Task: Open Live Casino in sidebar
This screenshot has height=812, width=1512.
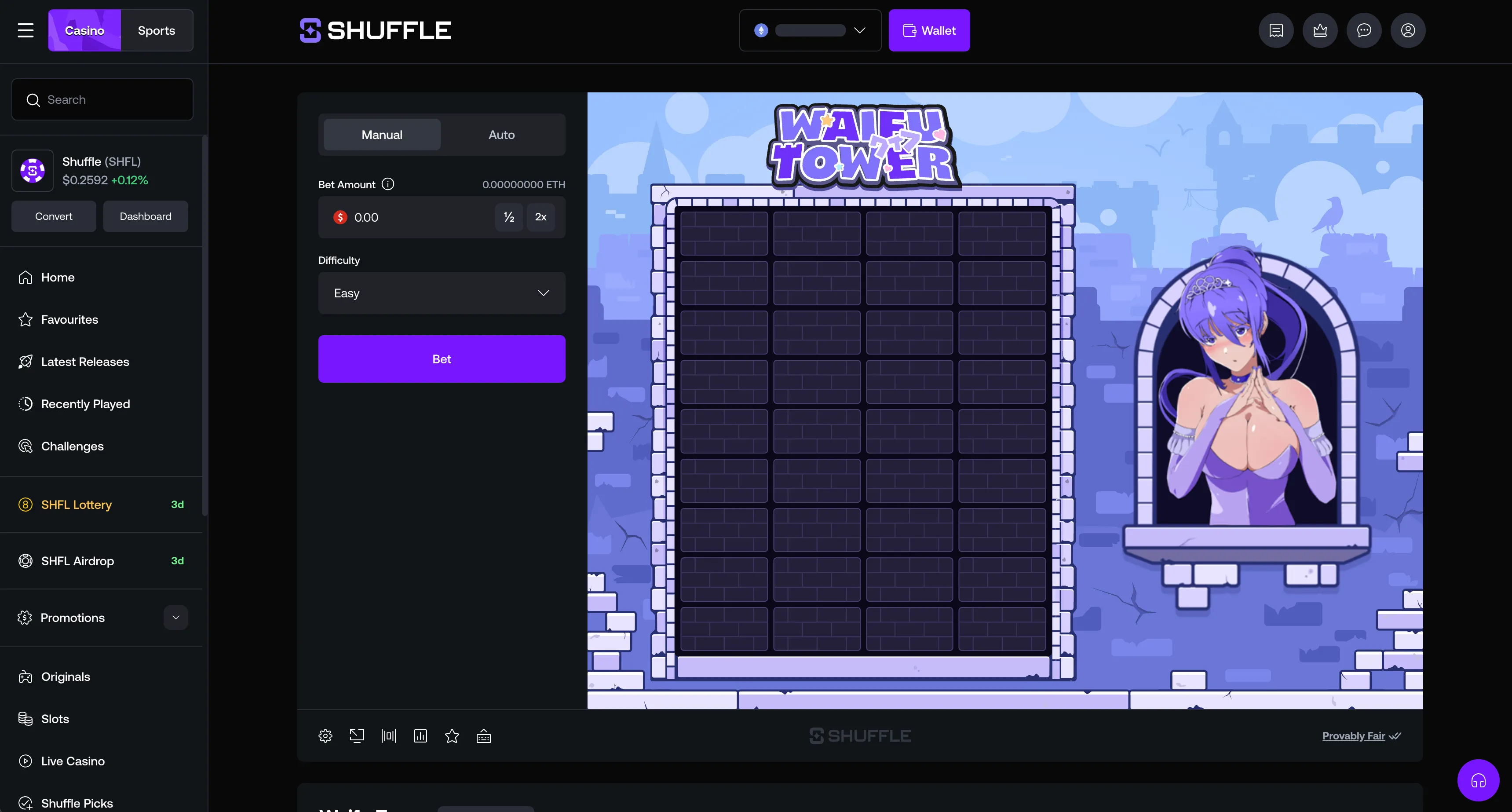Action: [101, 761]
